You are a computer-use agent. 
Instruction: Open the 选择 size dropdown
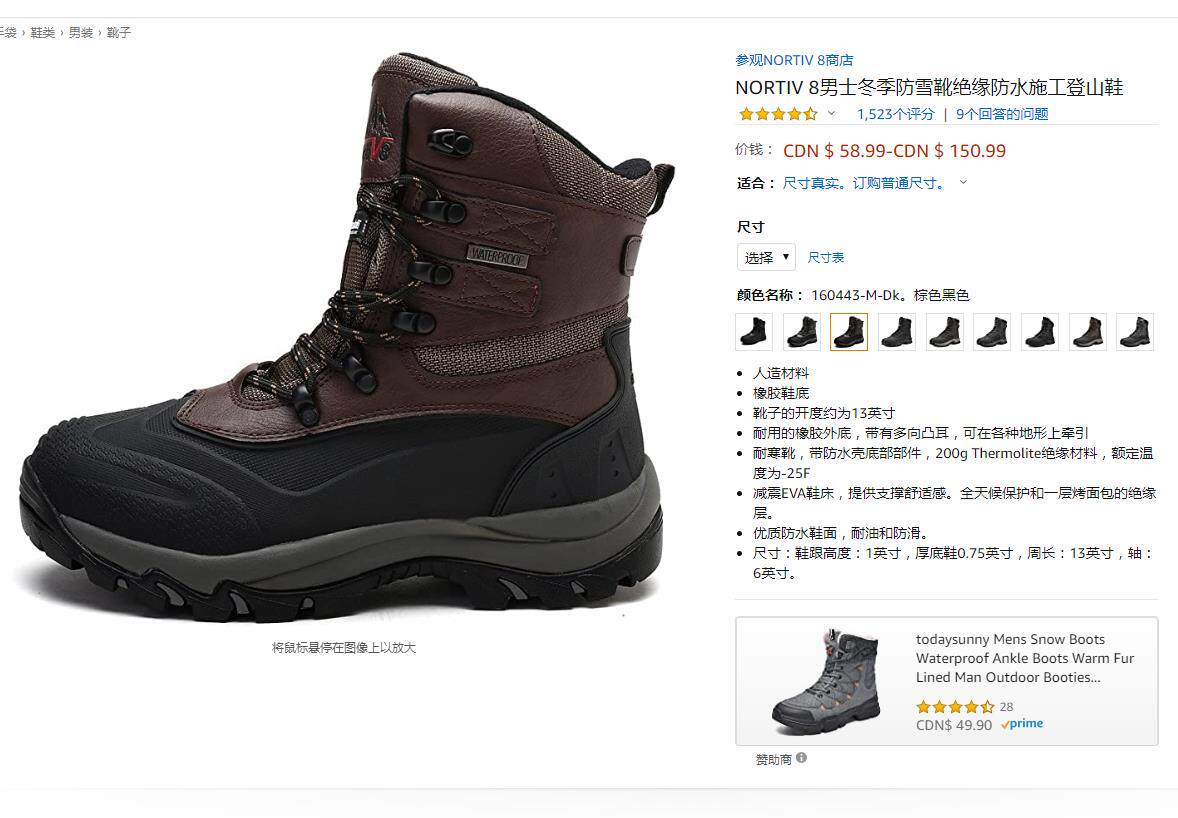[766, 258]
